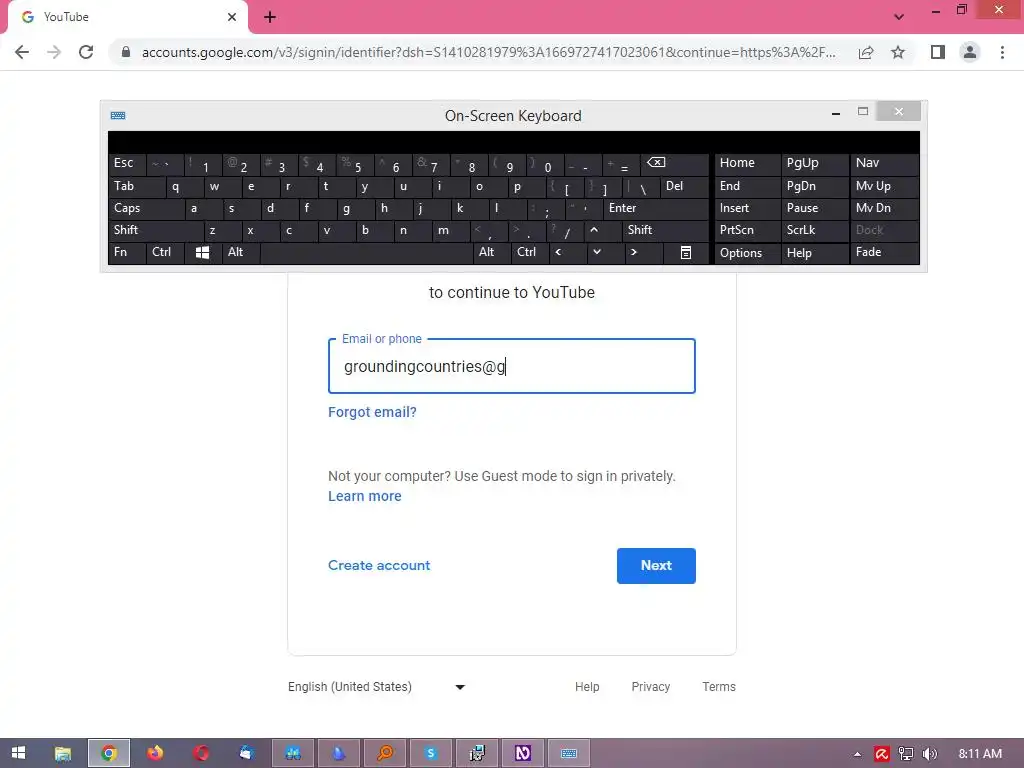Click the blue Next button
Screen dimensions: 1024x768
(656, 566)
